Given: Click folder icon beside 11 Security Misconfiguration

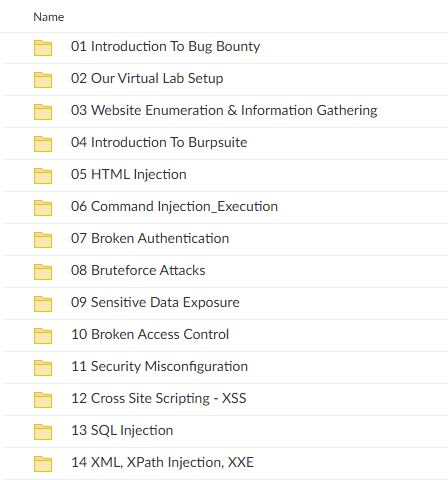Looking at the screenshot, I should point(43,368).
